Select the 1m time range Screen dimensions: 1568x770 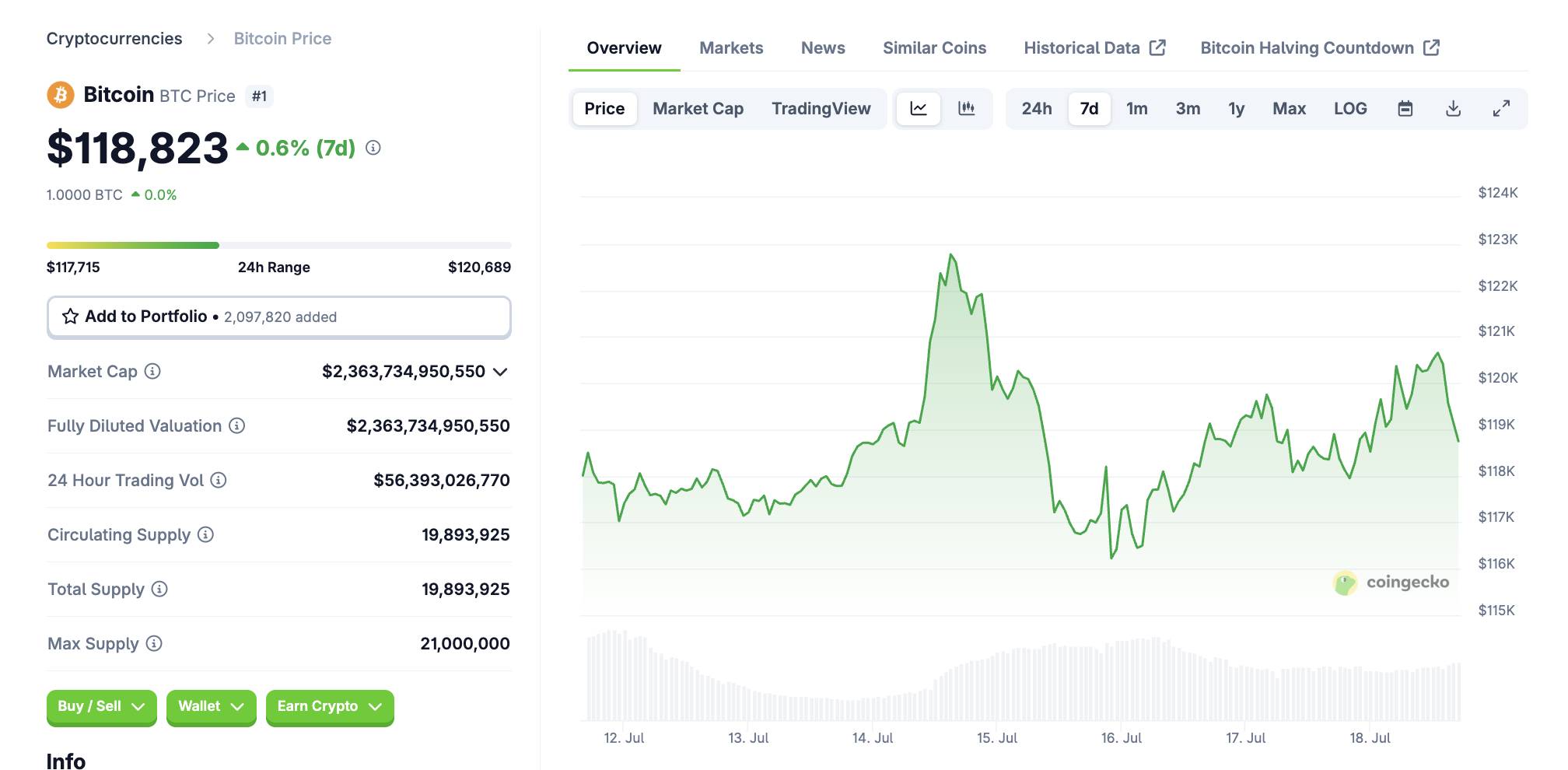coord(1137,109)
